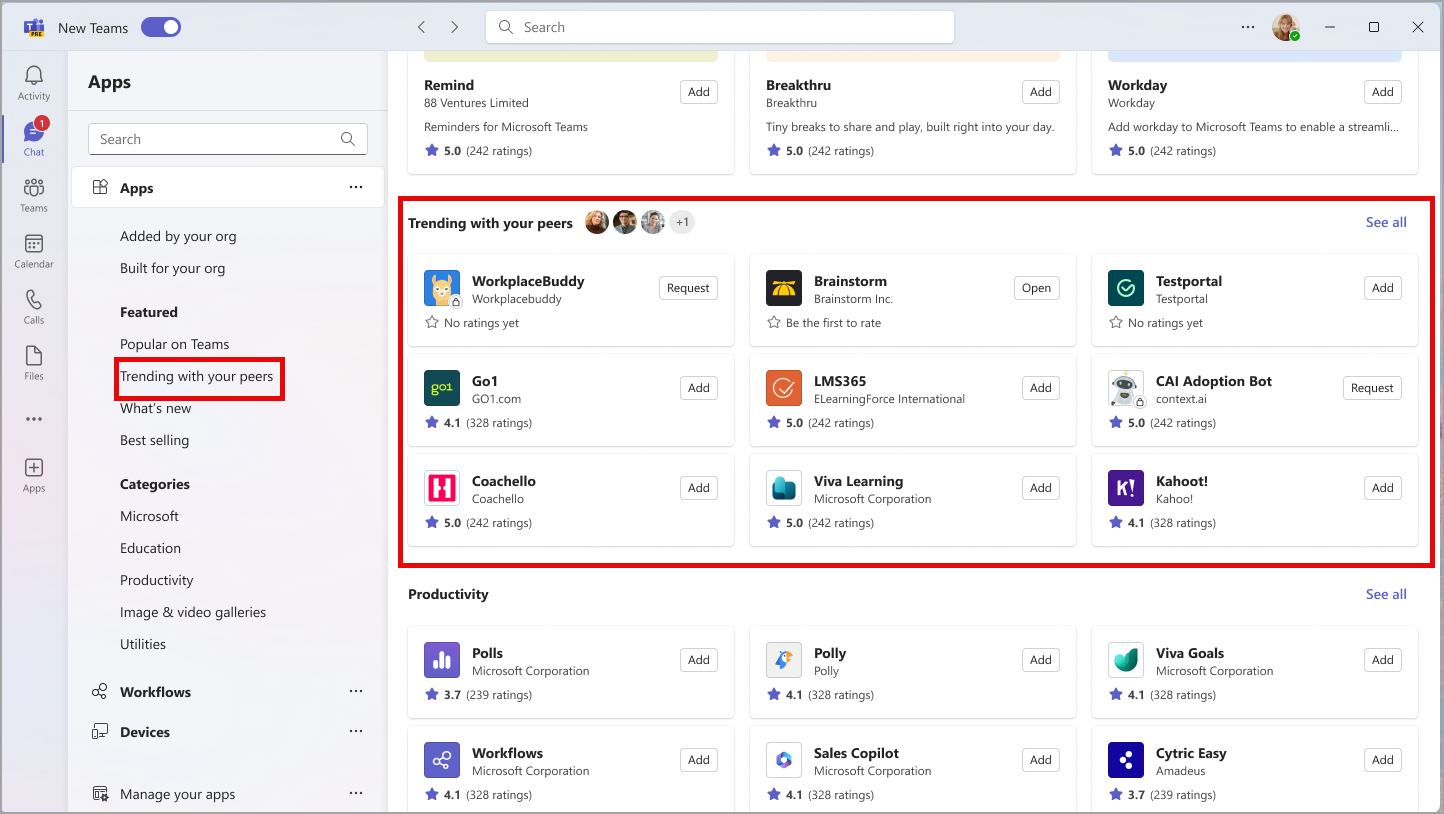Expand the +1 peers indicator
Image resolution: width=1444 pixels, height=814 pixels.
682,222
